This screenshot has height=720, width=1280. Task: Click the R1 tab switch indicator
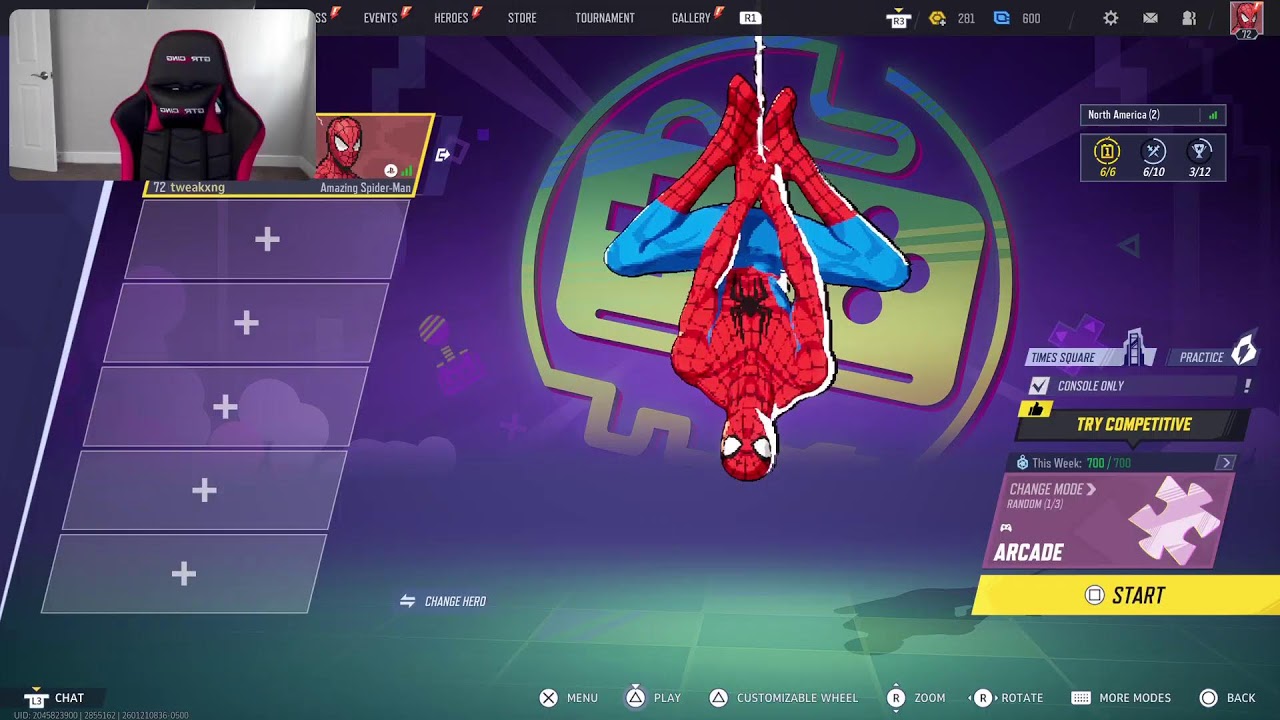pyautogui.click(x=750, y=18)
